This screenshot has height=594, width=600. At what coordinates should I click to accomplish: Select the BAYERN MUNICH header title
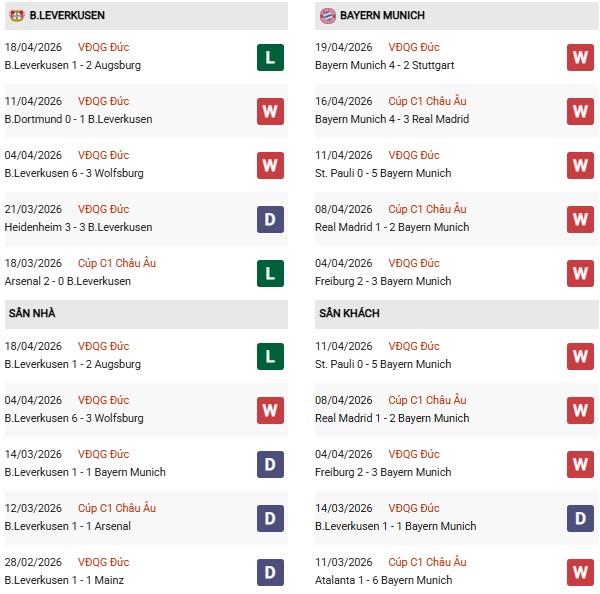382,16
